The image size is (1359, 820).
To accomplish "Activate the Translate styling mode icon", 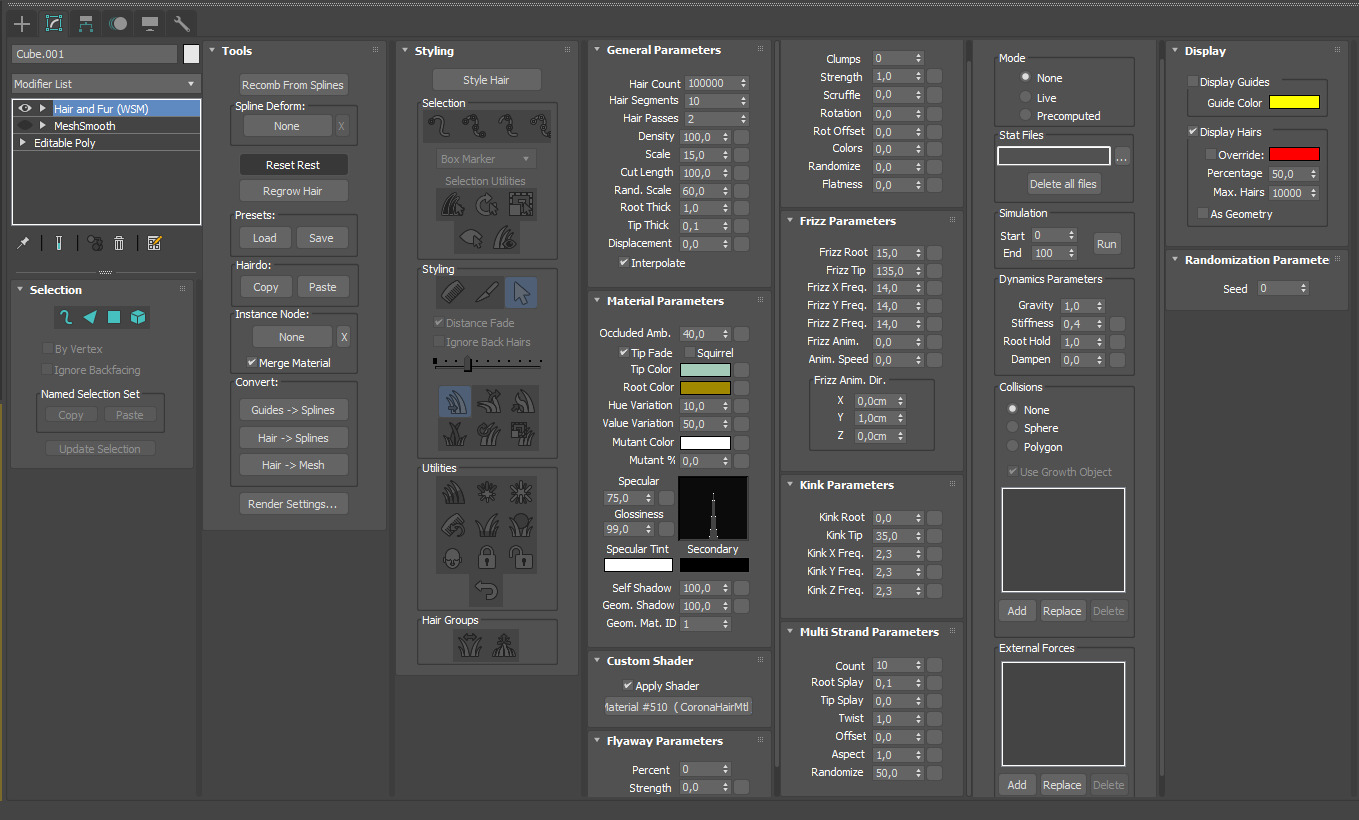I will pos(454,402).
